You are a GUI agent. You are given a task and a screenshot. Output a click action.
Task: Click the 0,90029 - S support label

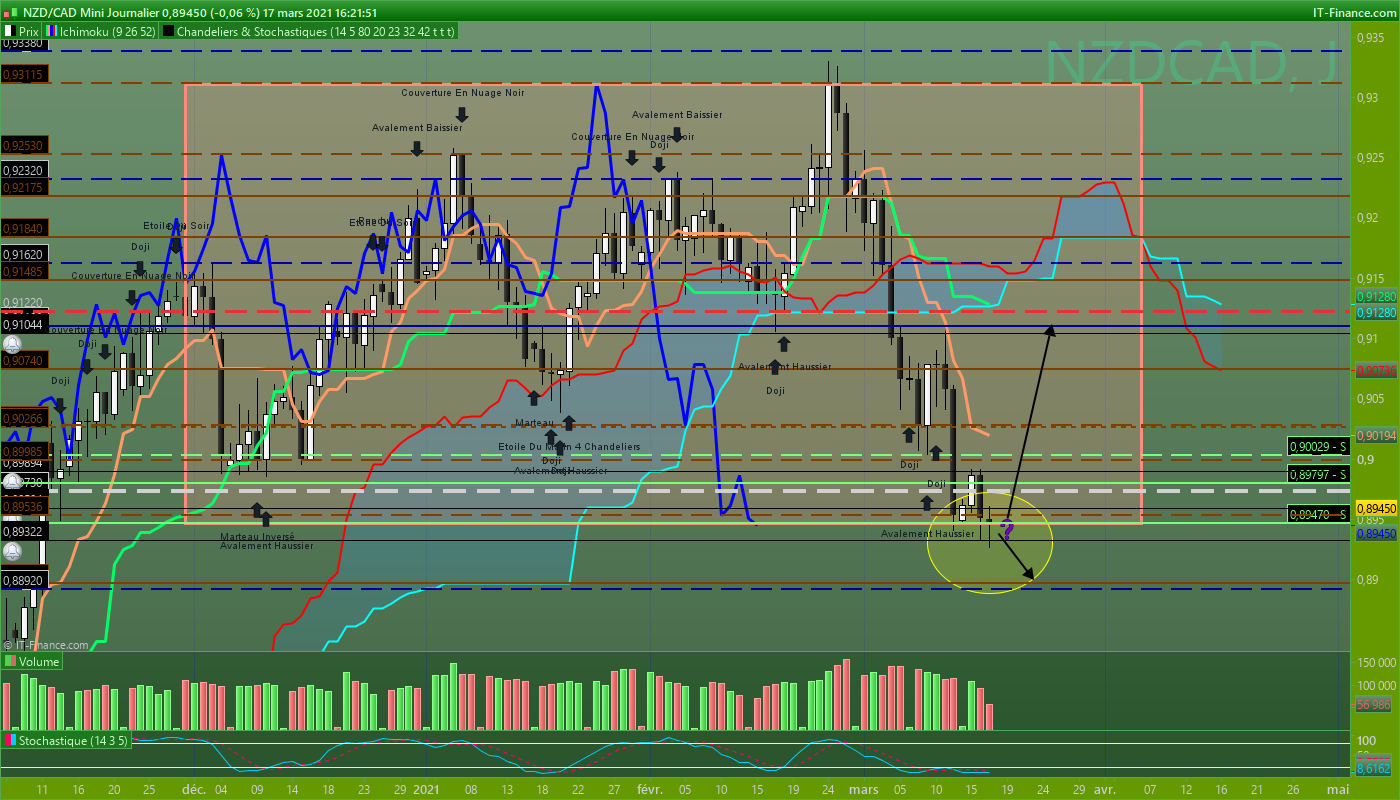[1318, 446]
